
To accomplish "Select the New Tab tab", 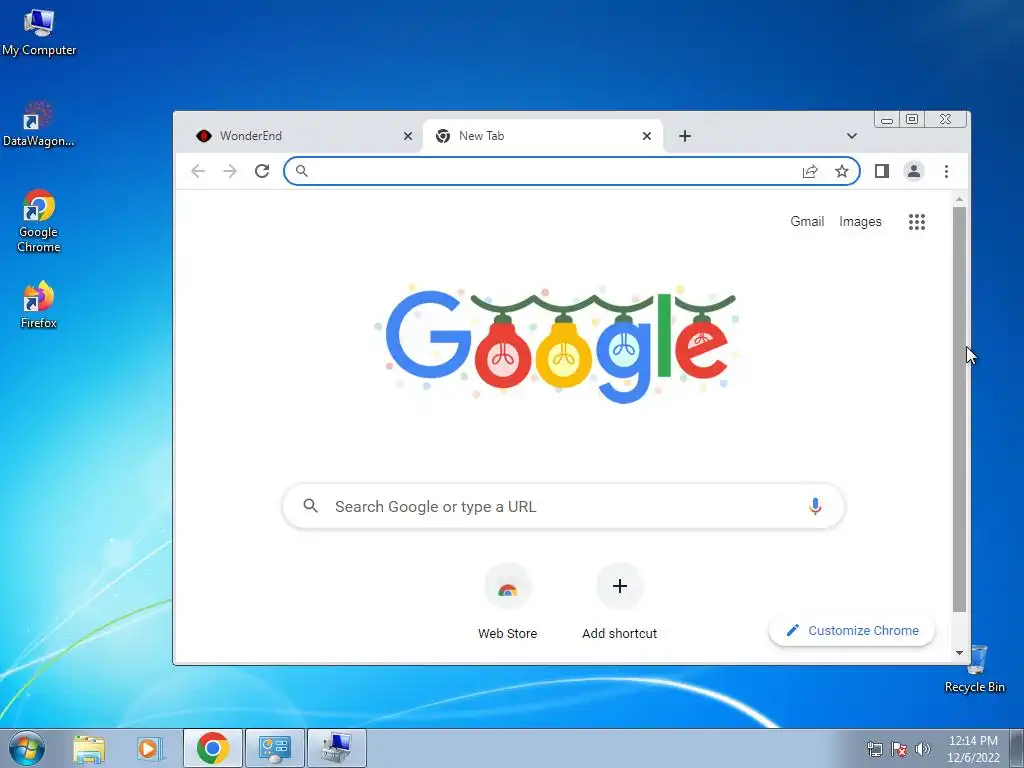I will pos(542,136).
